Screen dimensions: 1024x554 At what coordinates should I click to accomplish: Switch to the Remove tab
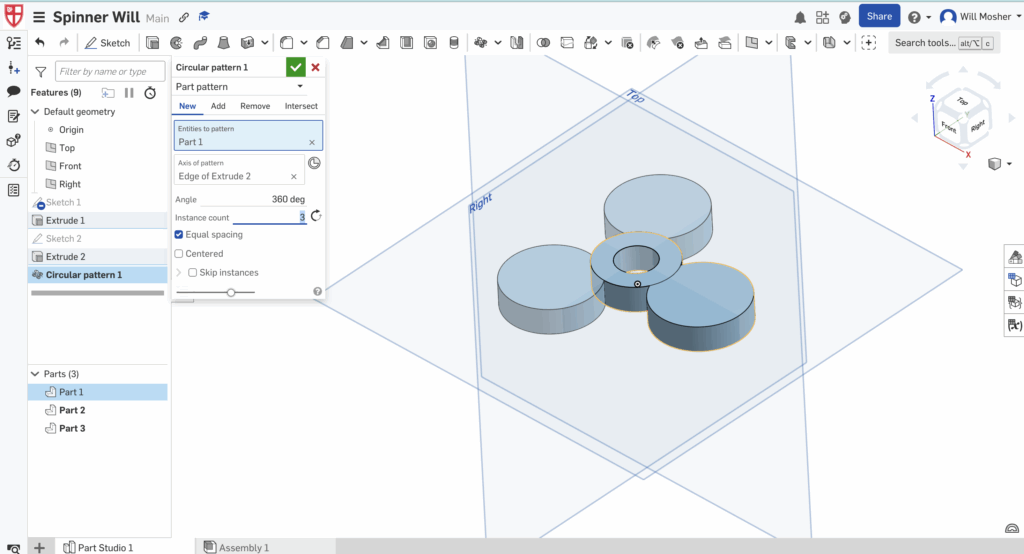[x=255, y=106]
